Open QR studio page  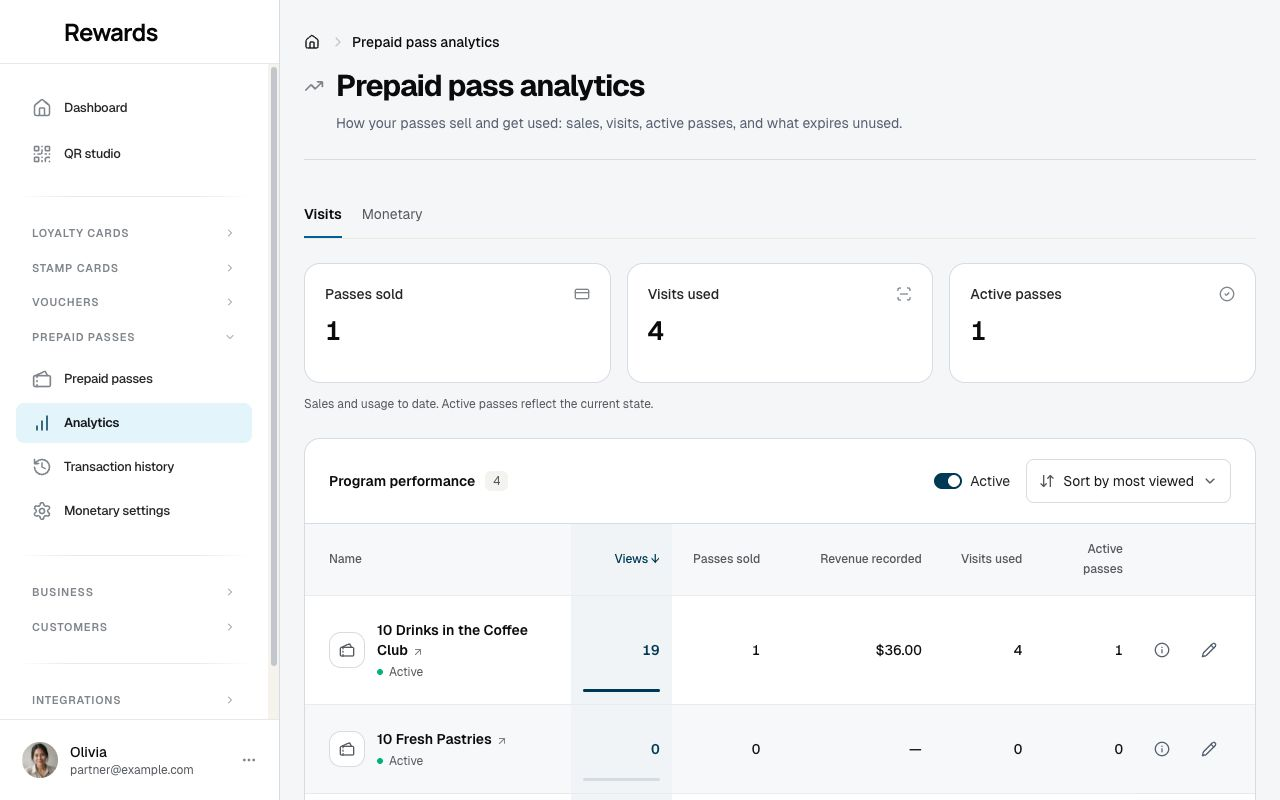[134, 154]
